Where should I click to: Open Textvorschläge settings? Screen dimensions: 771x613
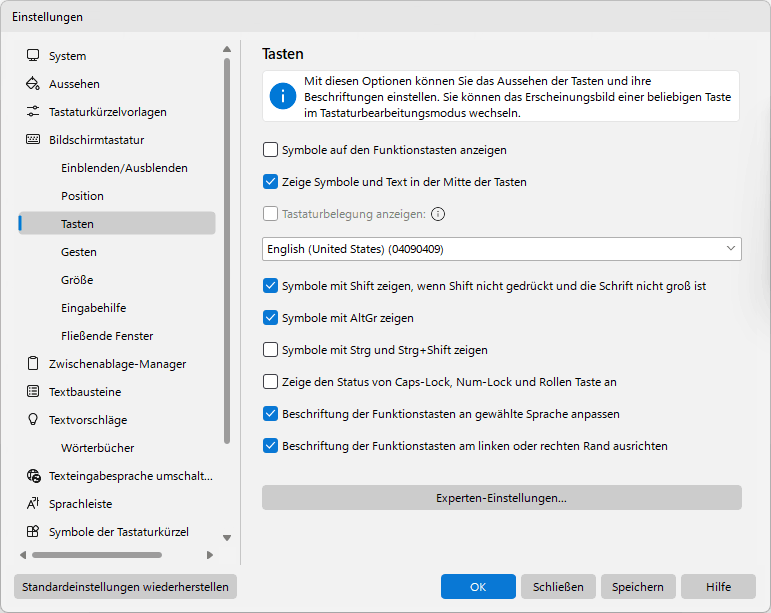click(117, 420)
